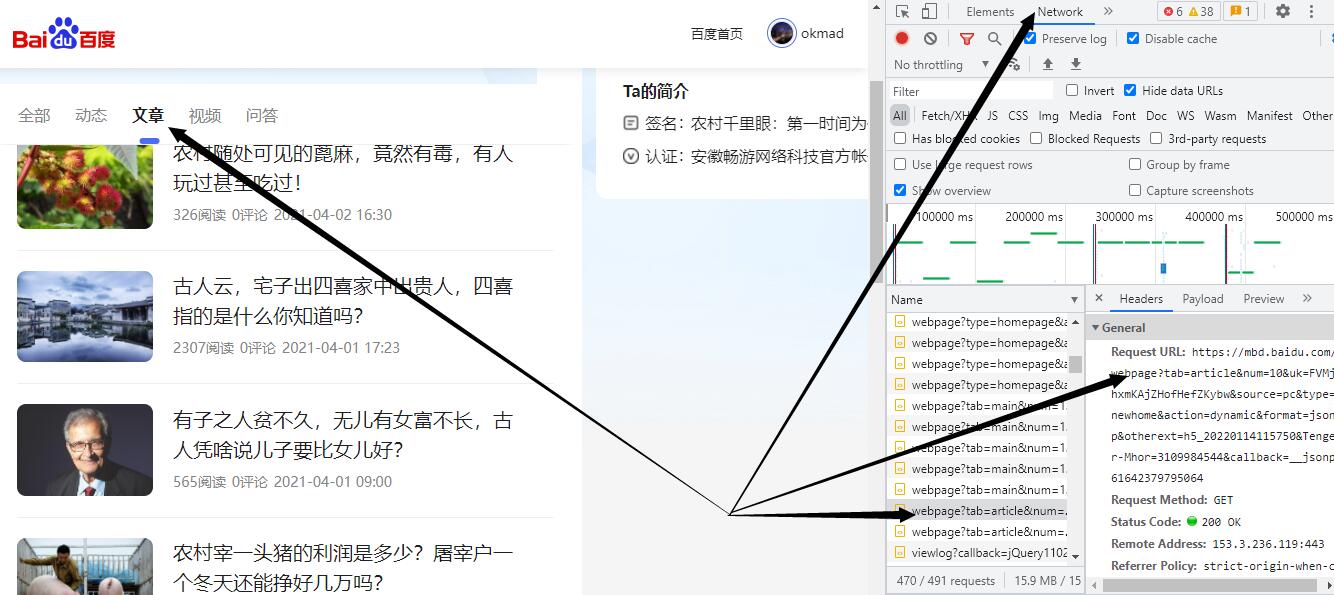This screenshot has height=595, width=1334.
Task: Click the Baidu logo
Action: click(x=64, y=34)
